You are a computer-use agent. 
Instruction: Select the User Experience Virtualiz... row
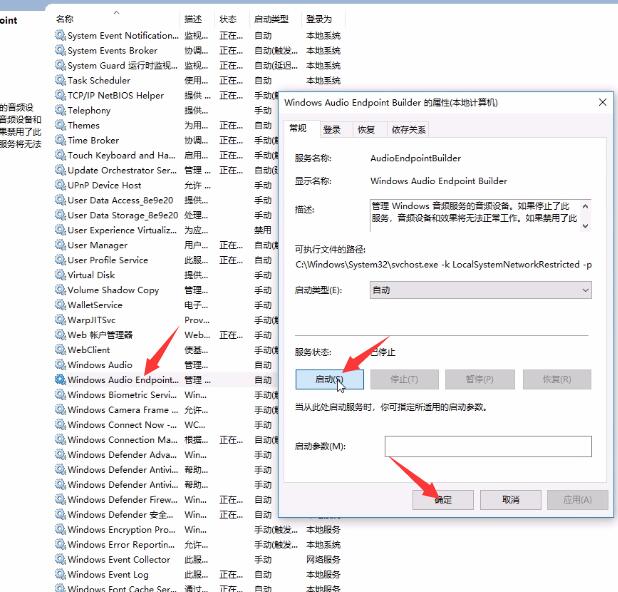(166, 230)
